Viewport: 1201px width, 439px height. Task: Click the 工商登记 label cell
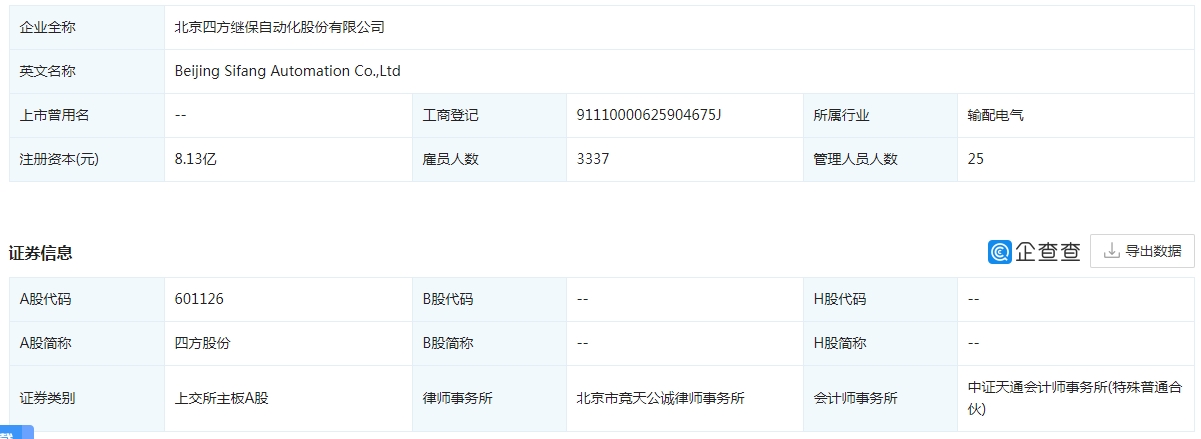coord(451,115)
